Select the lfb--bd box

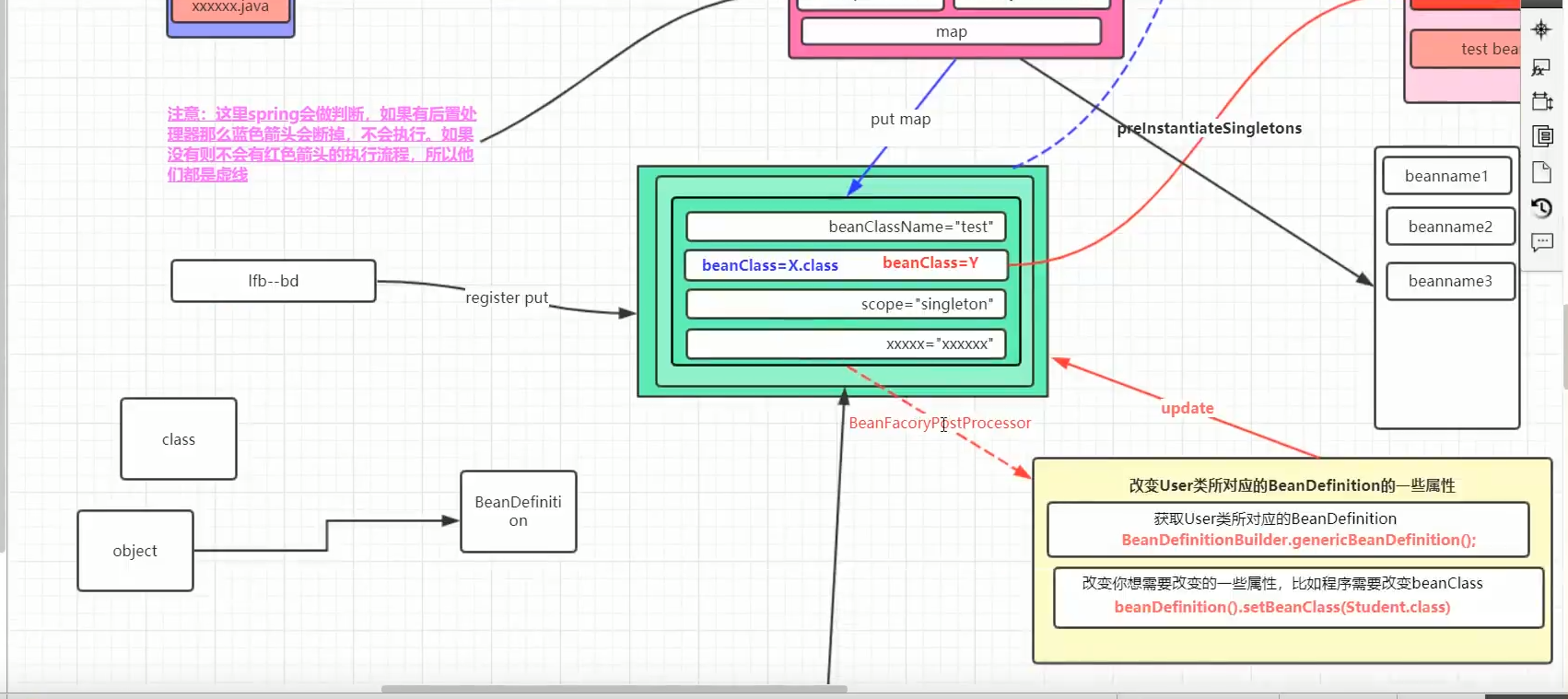pos(274,281)
